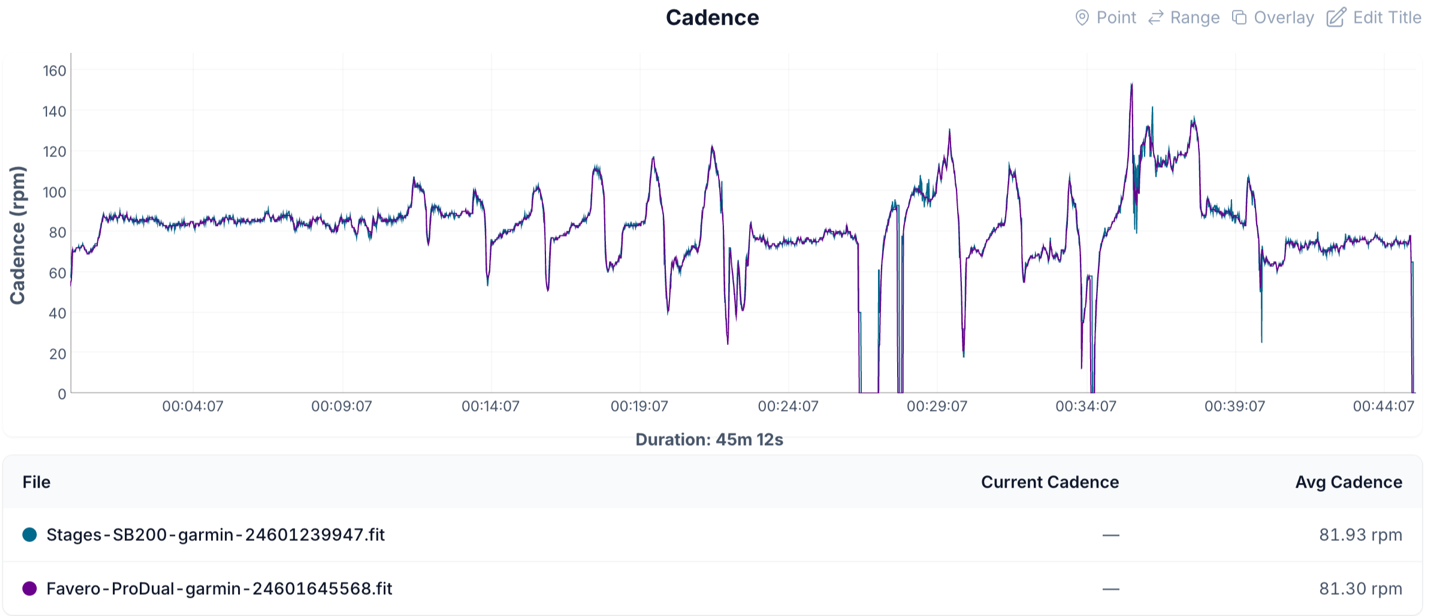Click the Duration: 45m 12s label
The image size is (1436, 616).
coord(709,440)
